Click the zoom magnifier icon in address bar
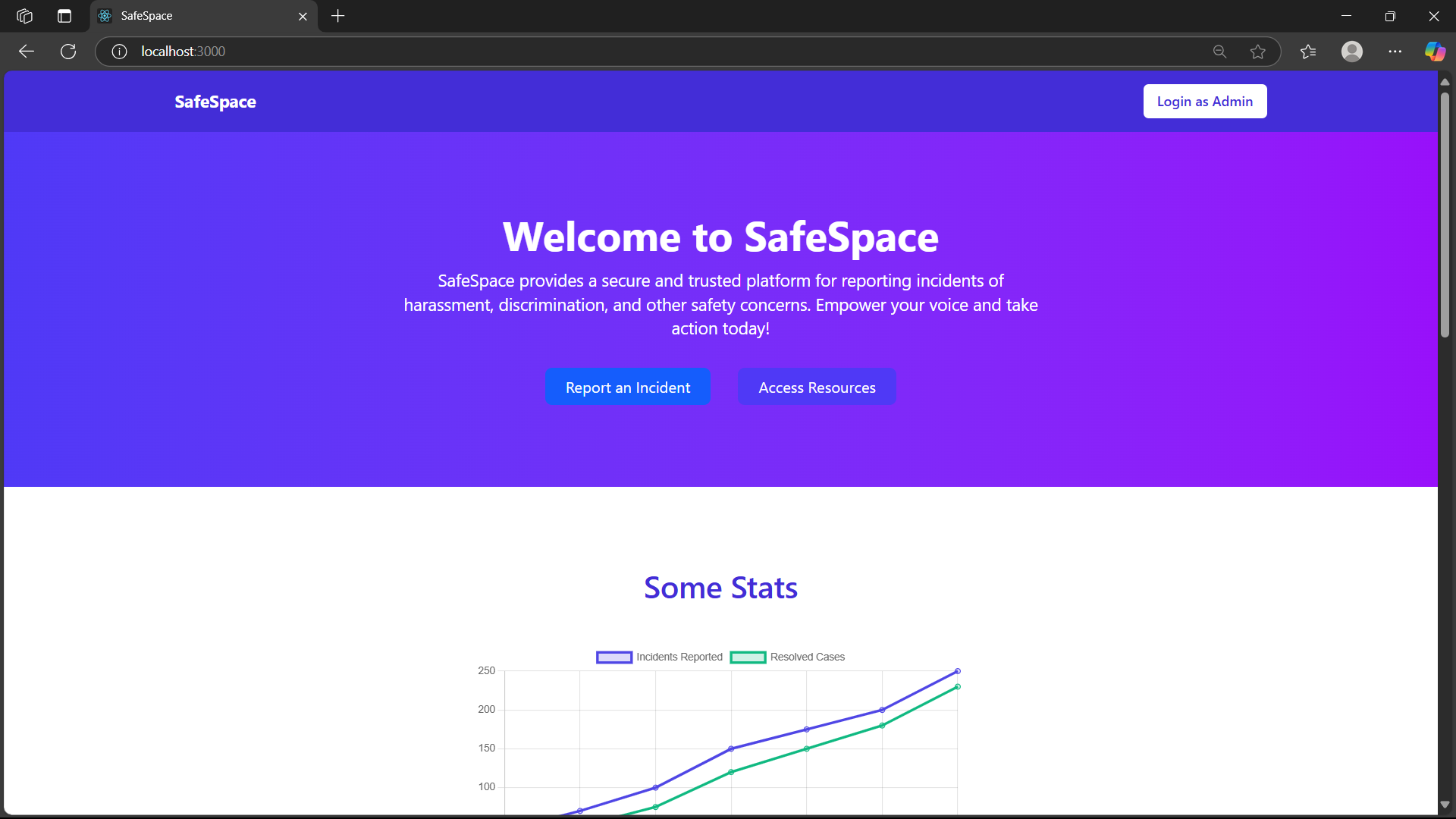Image resolution: width=1456 pixels, height=819 pixels. pyautogui.click(x=1219, y=52)
